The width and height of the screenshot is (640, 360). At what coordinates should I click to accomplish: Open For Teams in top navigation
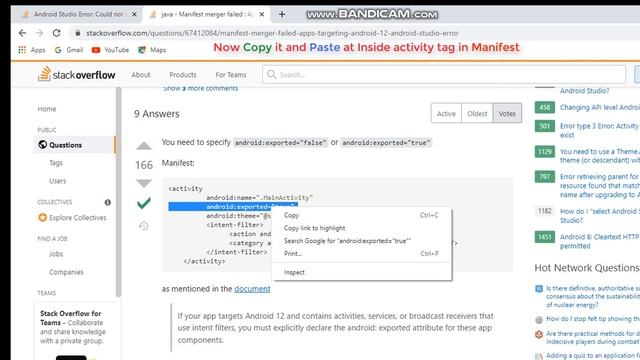pos(231,75)
